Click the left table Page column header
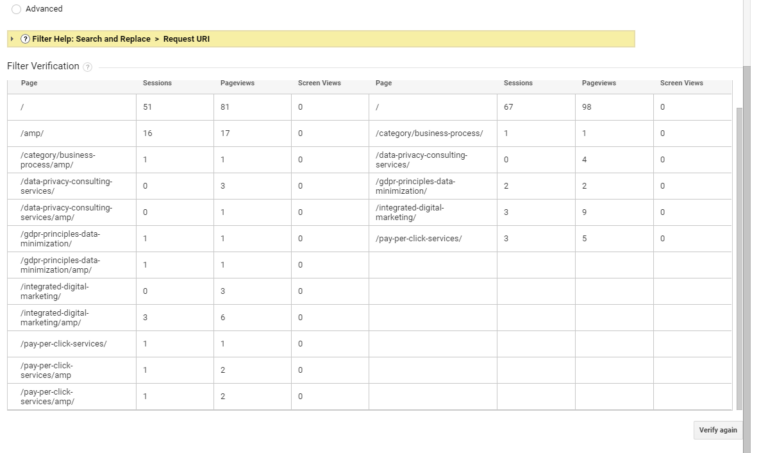The image size is (768, 453). pos(29,83)
